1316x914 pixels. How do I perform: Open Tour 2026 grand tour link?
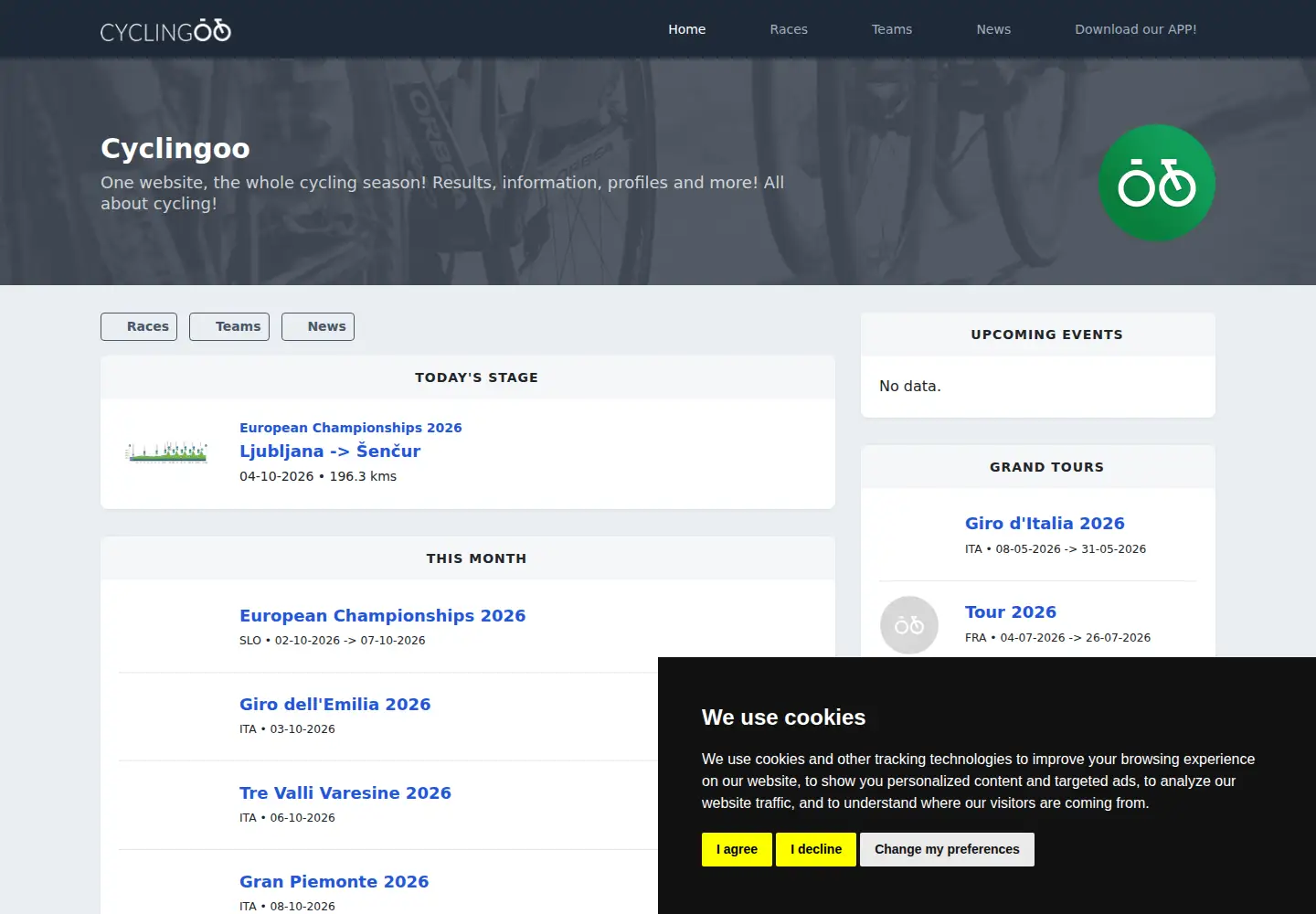point(1011,611)
